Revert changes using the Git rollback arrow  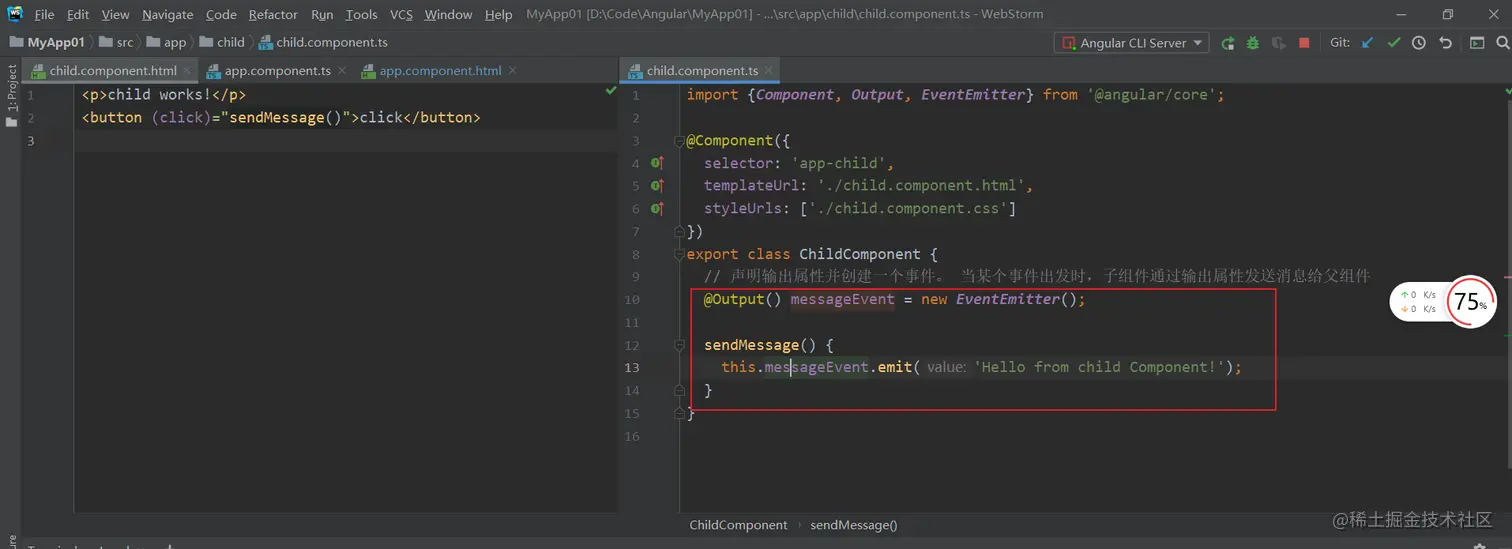tap(1445, 43)
